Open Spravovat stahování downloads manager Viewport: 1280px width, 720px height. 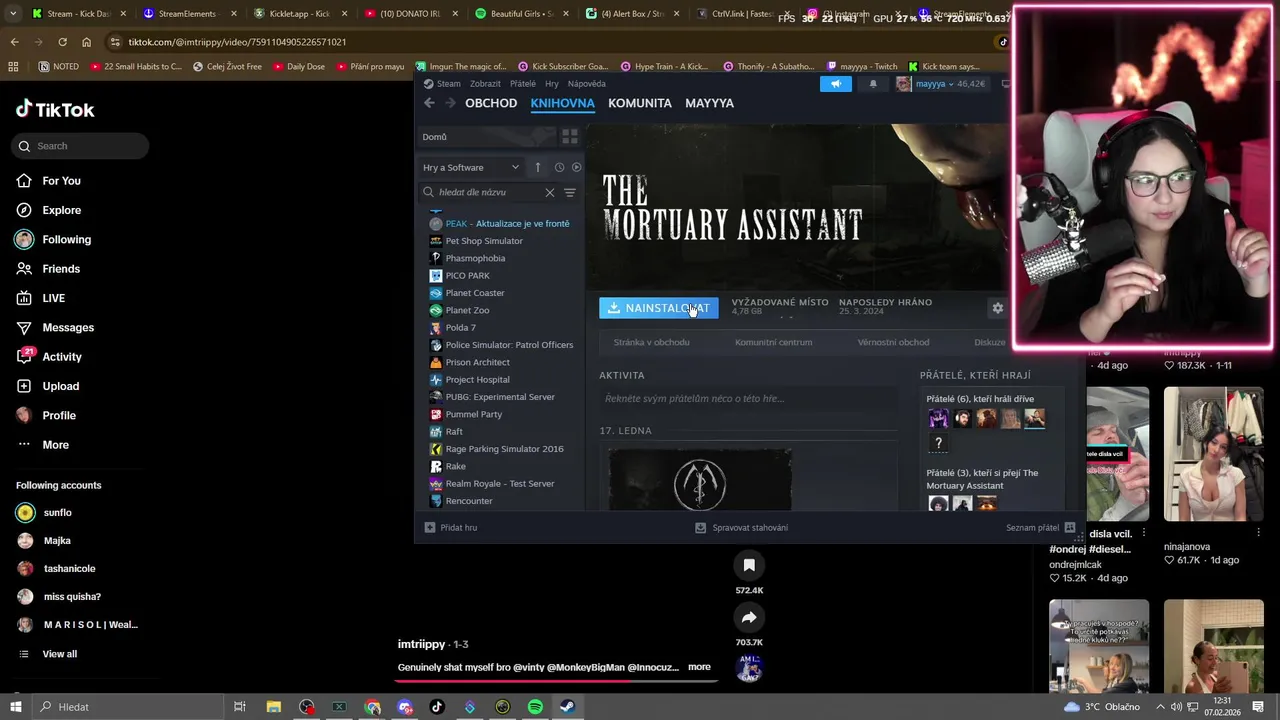742,527
